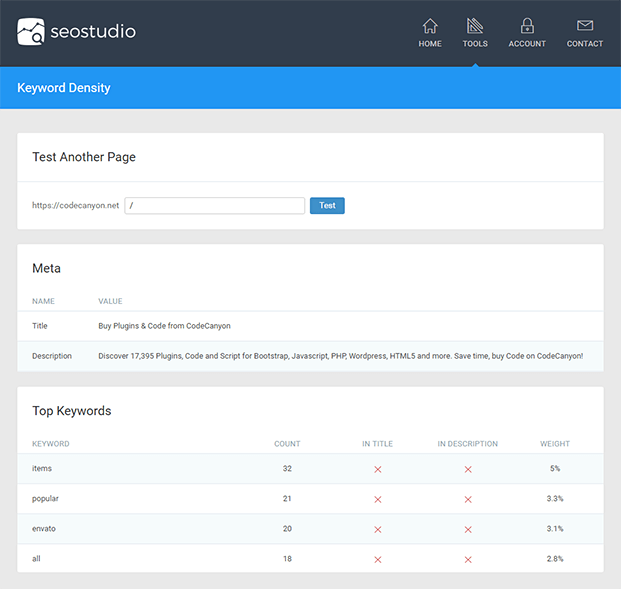621x589 pixels.
Task: Click the count value 21
Action: [x=287, y=498]
